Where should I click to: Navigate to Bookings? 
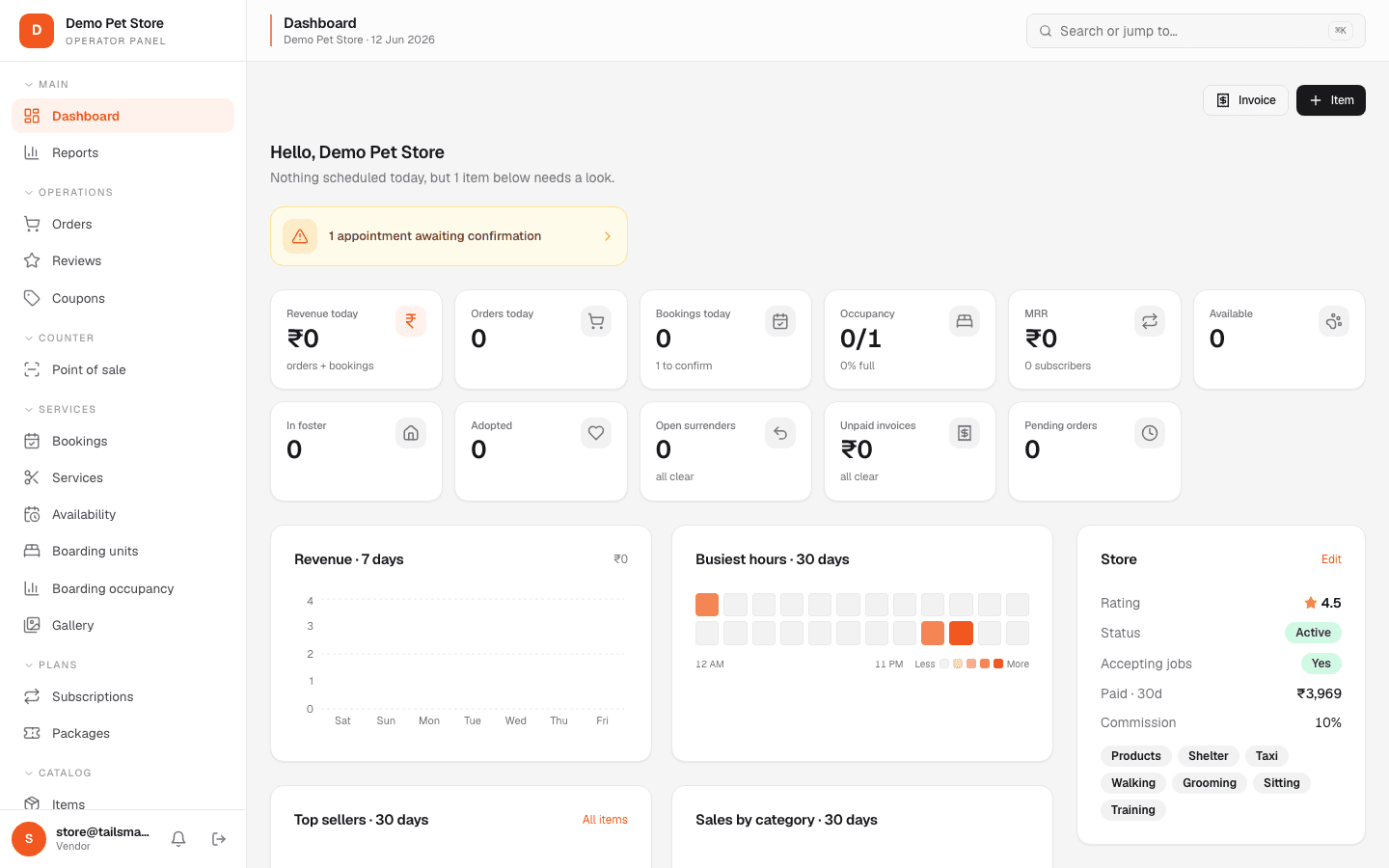123,441
